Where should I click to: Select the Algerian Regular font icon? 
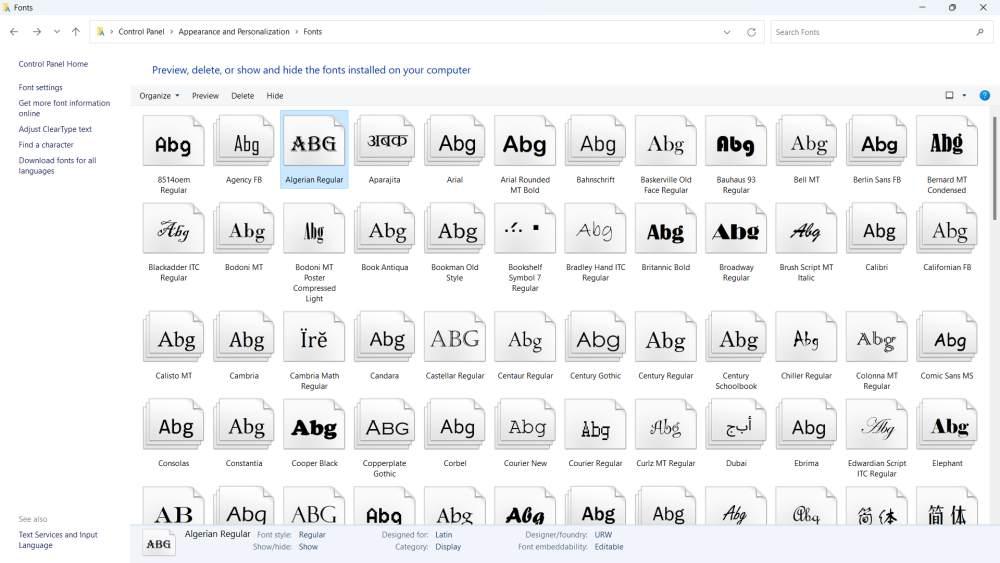click(x=314, y=142)
